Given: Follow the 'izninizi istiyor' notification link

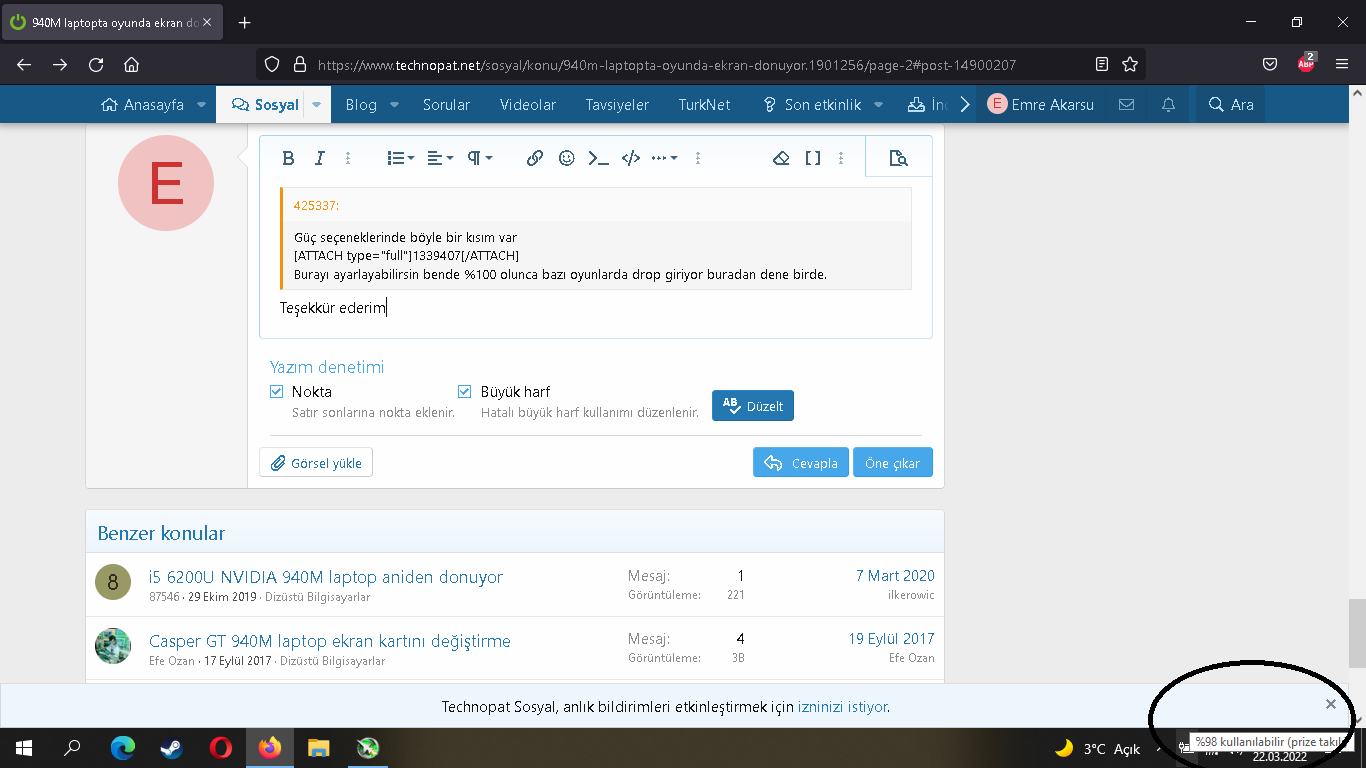Looking at the screenshot, I should [x=842, y=707].
